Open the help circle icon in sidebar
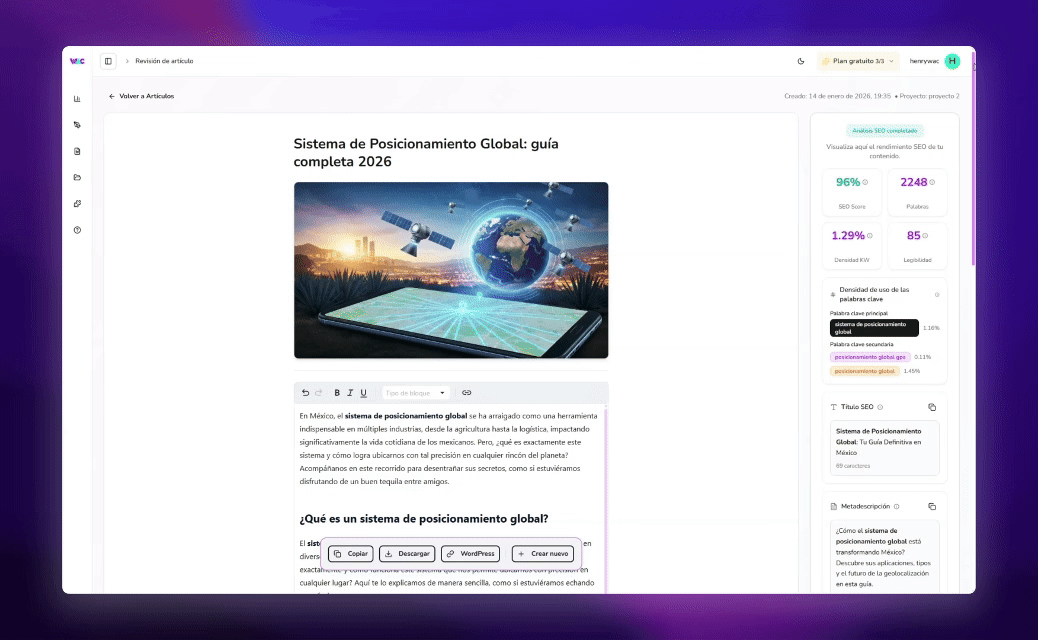 click(x=77, y=230)
